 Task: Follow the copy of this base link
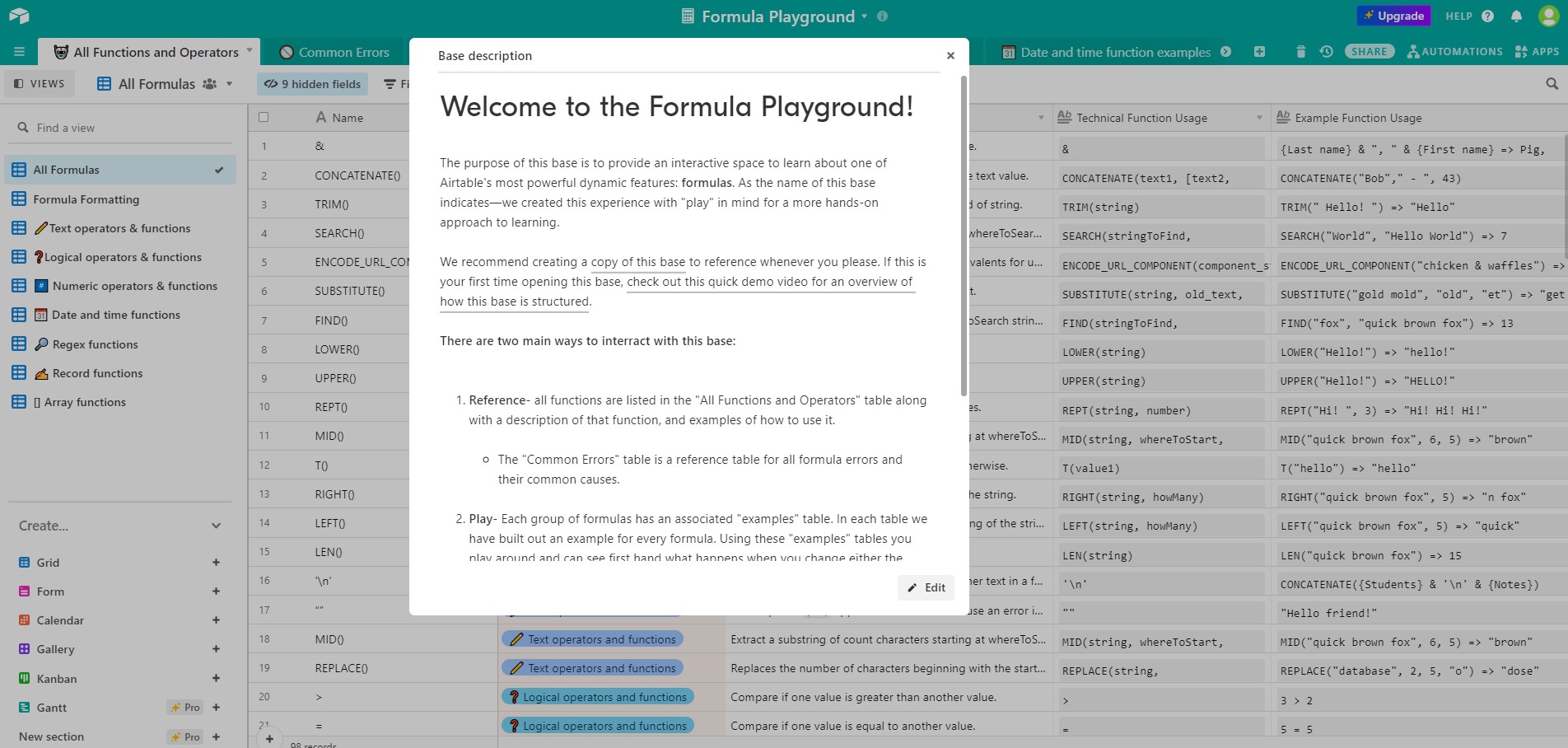(x=638, y=262)
